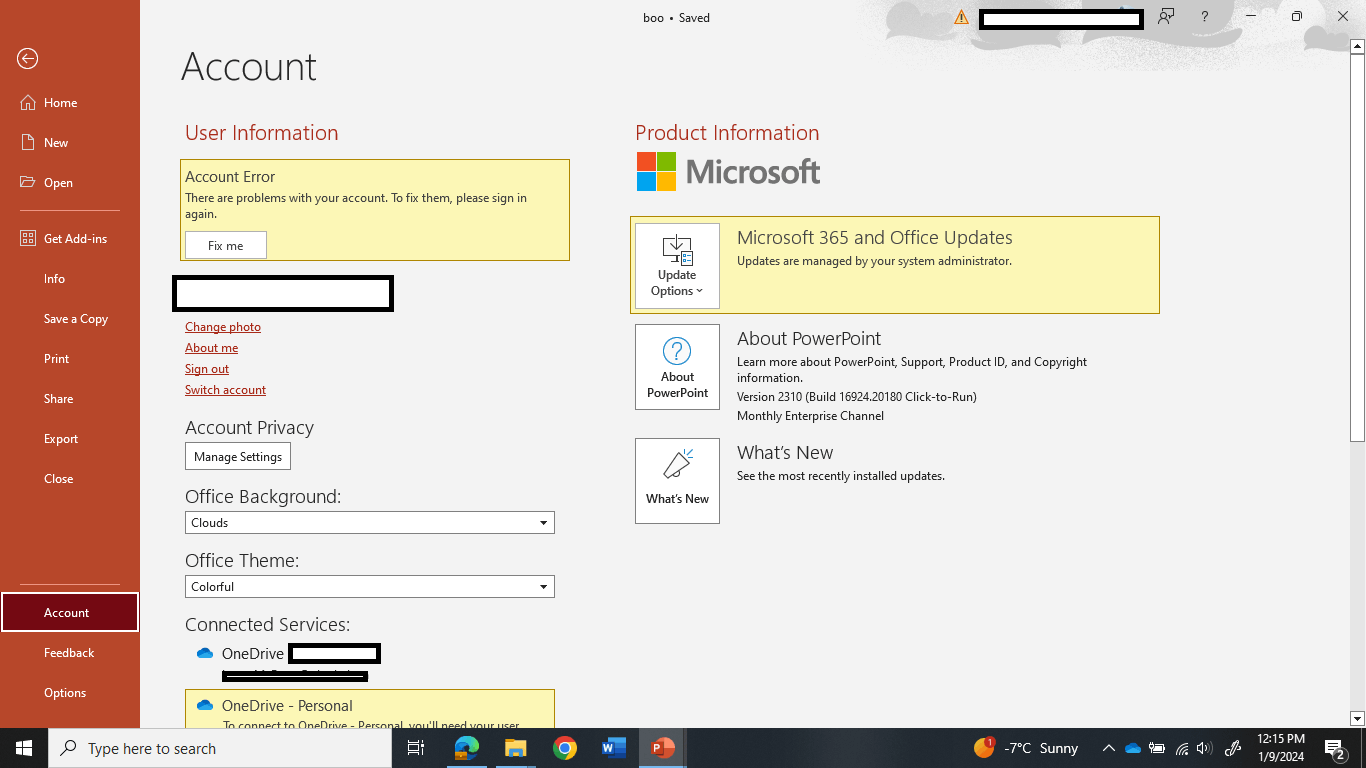This screenshot has height=768, width=1366.
Task: Select New in the backstage sidebar
Action: pos(70,143)
